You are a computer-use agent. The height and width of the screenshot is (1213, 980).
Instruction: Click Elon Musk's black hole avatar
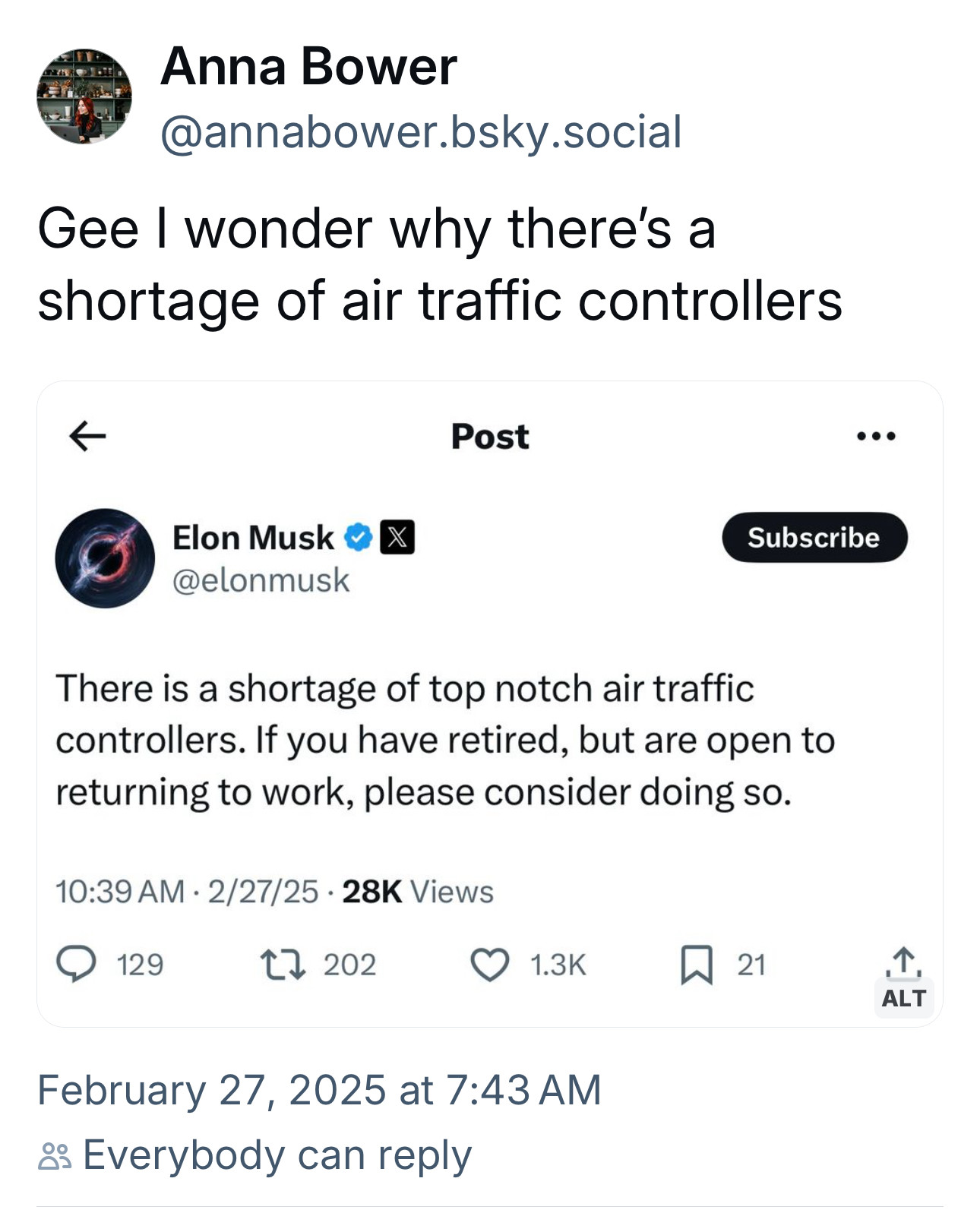105,558
